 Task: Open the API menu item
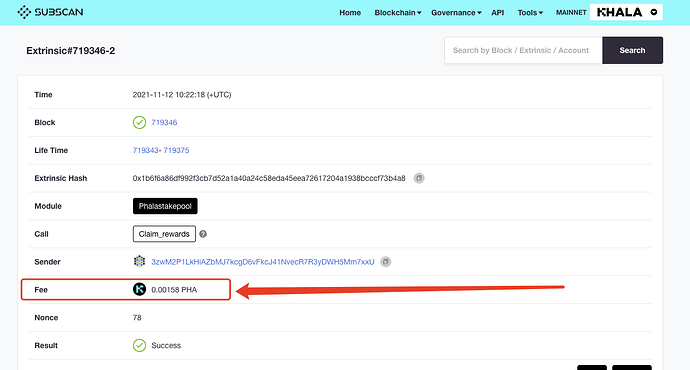click(x=498, y=13)
